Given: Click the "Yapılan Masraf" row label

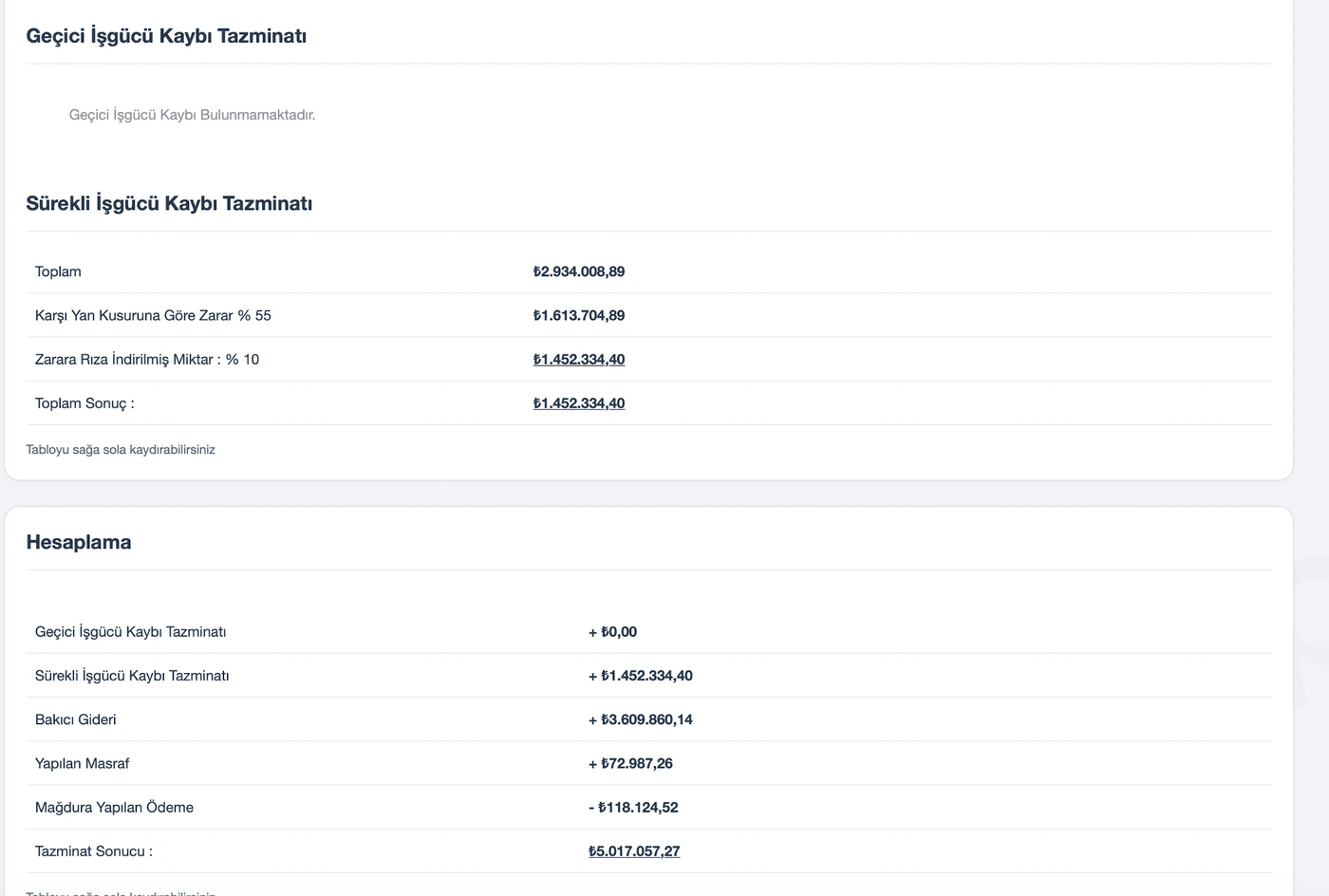Looking at the screenshot, I should pos(82,763).
